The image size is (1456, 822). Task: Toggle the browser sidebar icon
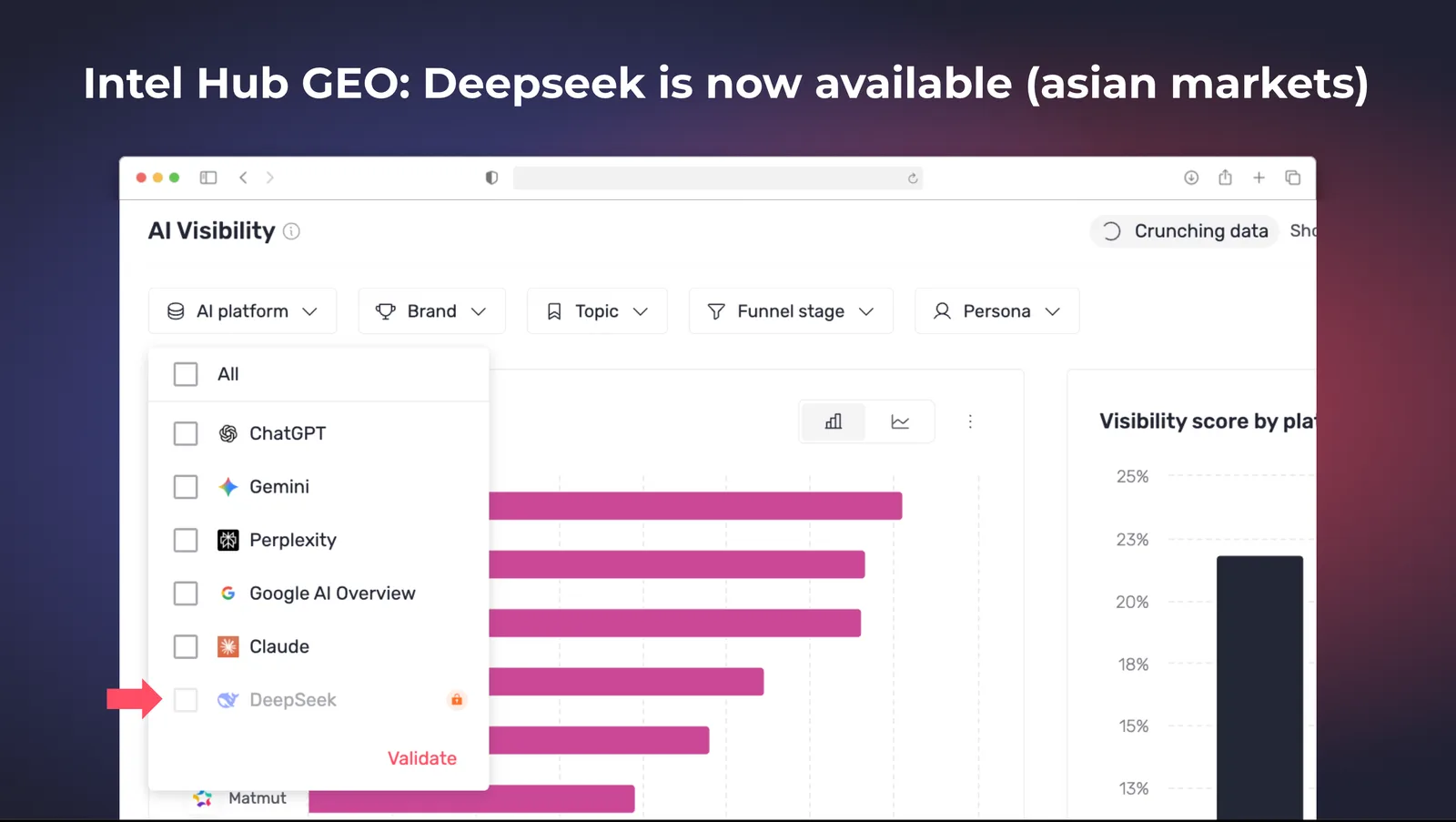(208, 178)
